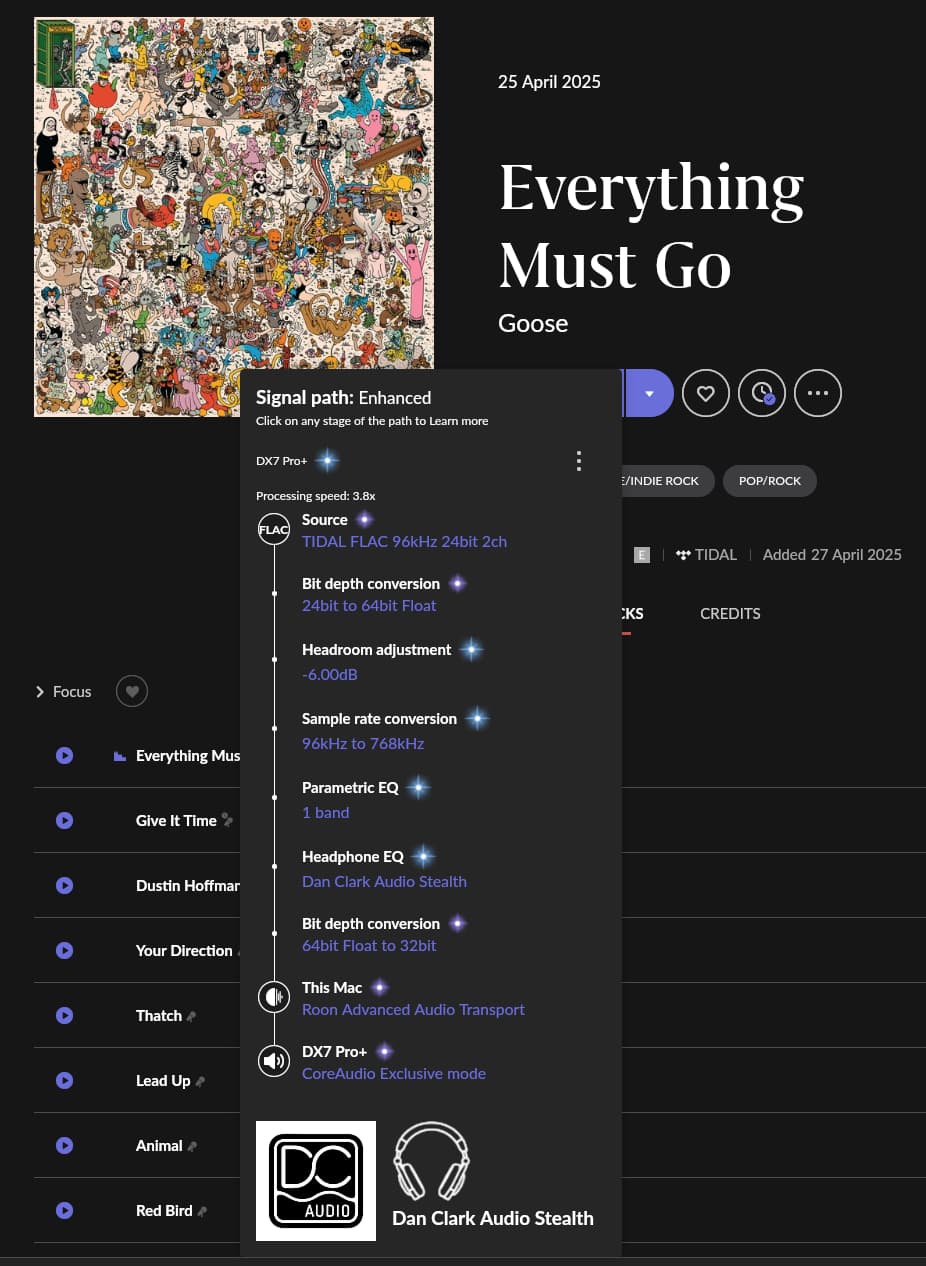Click the star next to Headphone EQ
The height and width of the screenshot is (1266, 926).
(x=423, y=856)
